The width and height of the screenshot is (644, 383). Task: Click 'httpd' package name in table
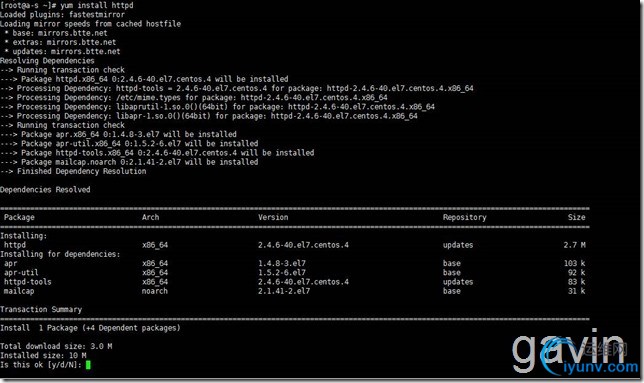(x=15, y=245)
